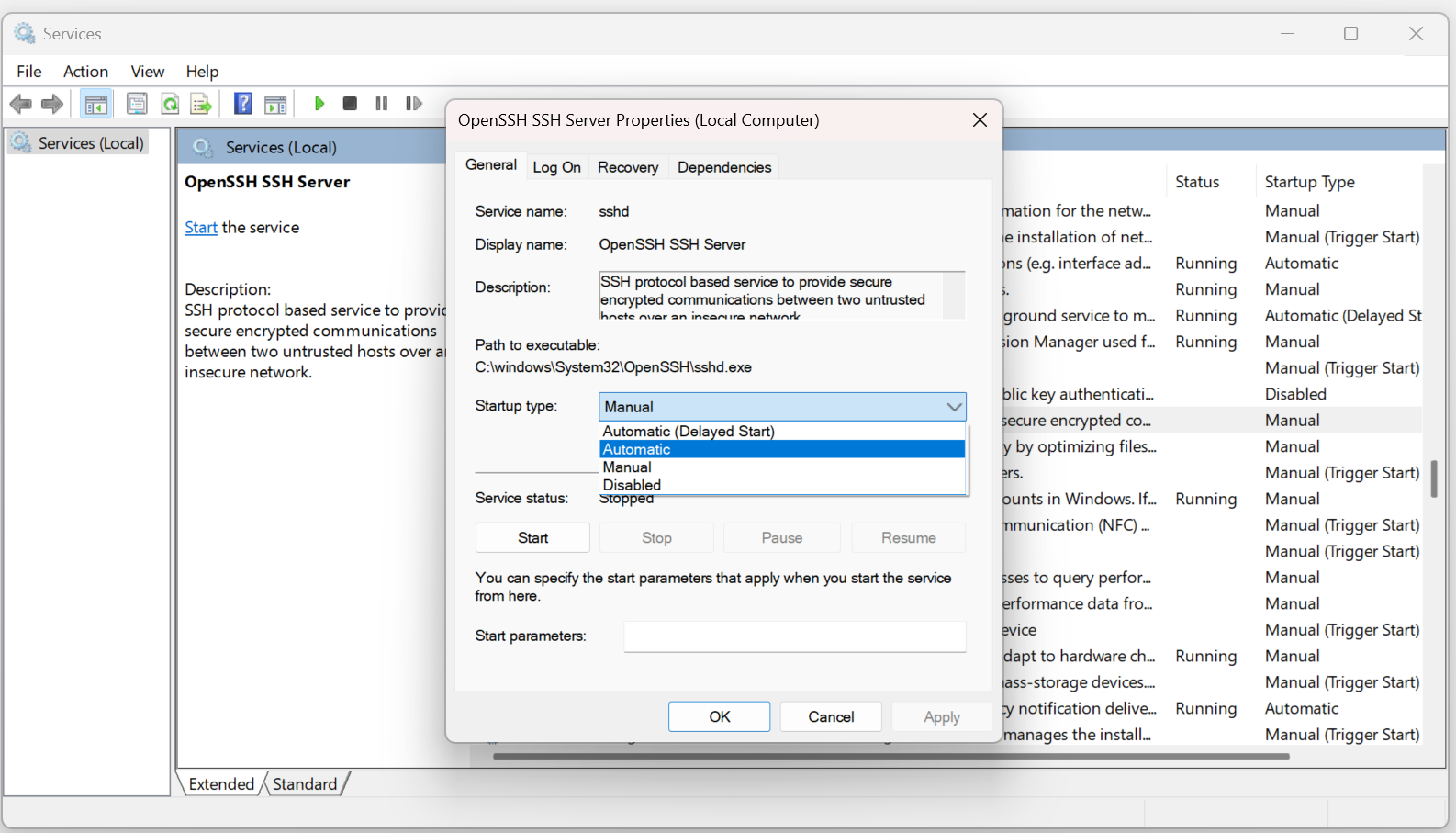This screenshot has height=833, width=1456.
Task: Switch to the Log On tab
Action: pyautogui.click(x=556, y=167)
